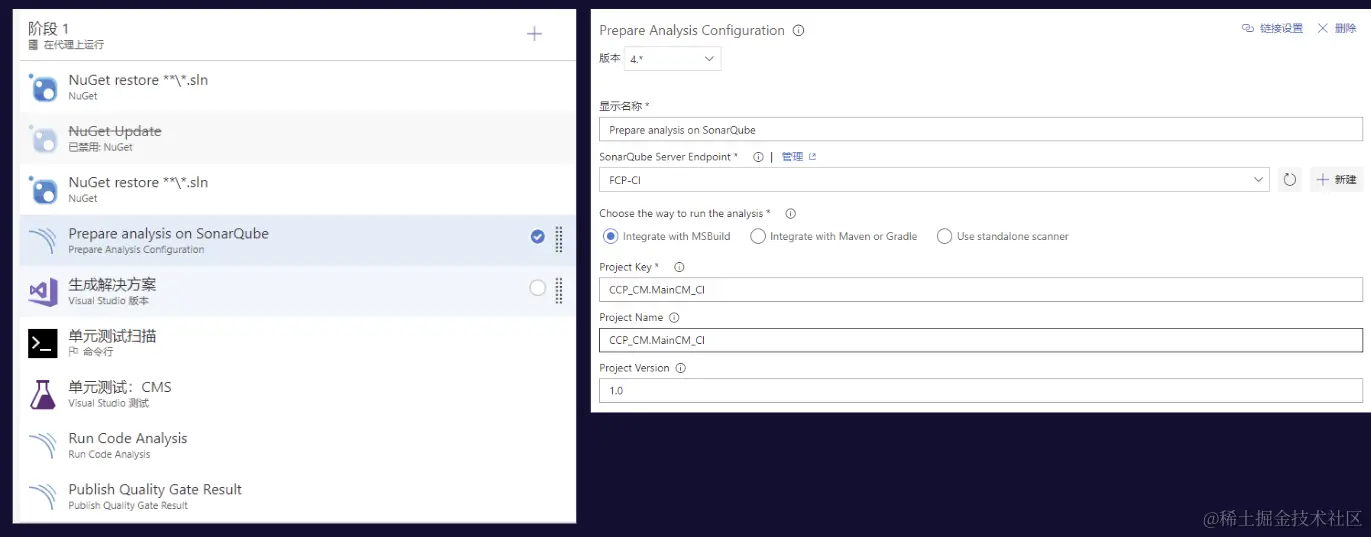Select the checked circle on Prepare analysis task
The height and width of the screenshot is (537, 1371).
(x=538, y=237)
